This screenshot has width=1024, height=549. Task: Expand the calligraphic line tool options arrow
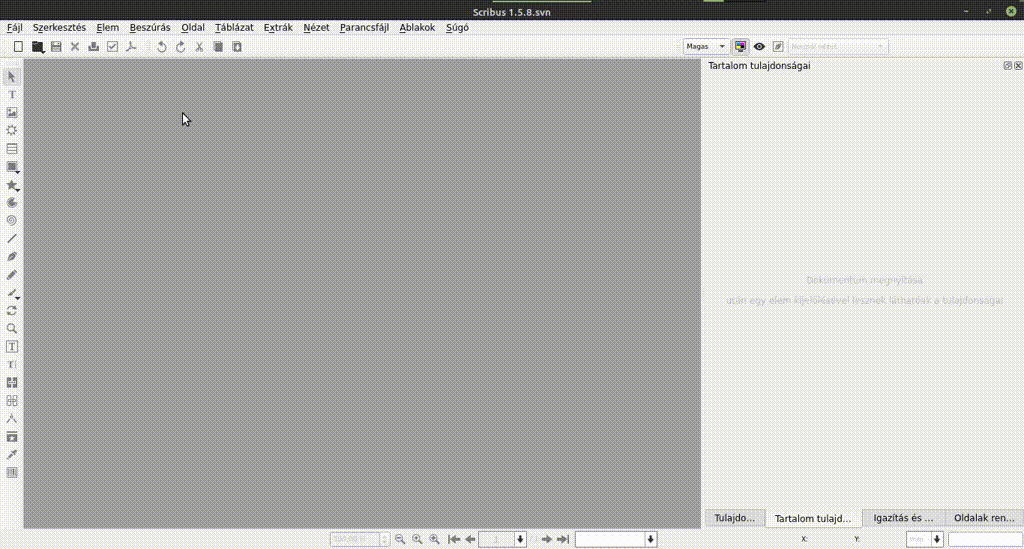(x=18, y=298)
